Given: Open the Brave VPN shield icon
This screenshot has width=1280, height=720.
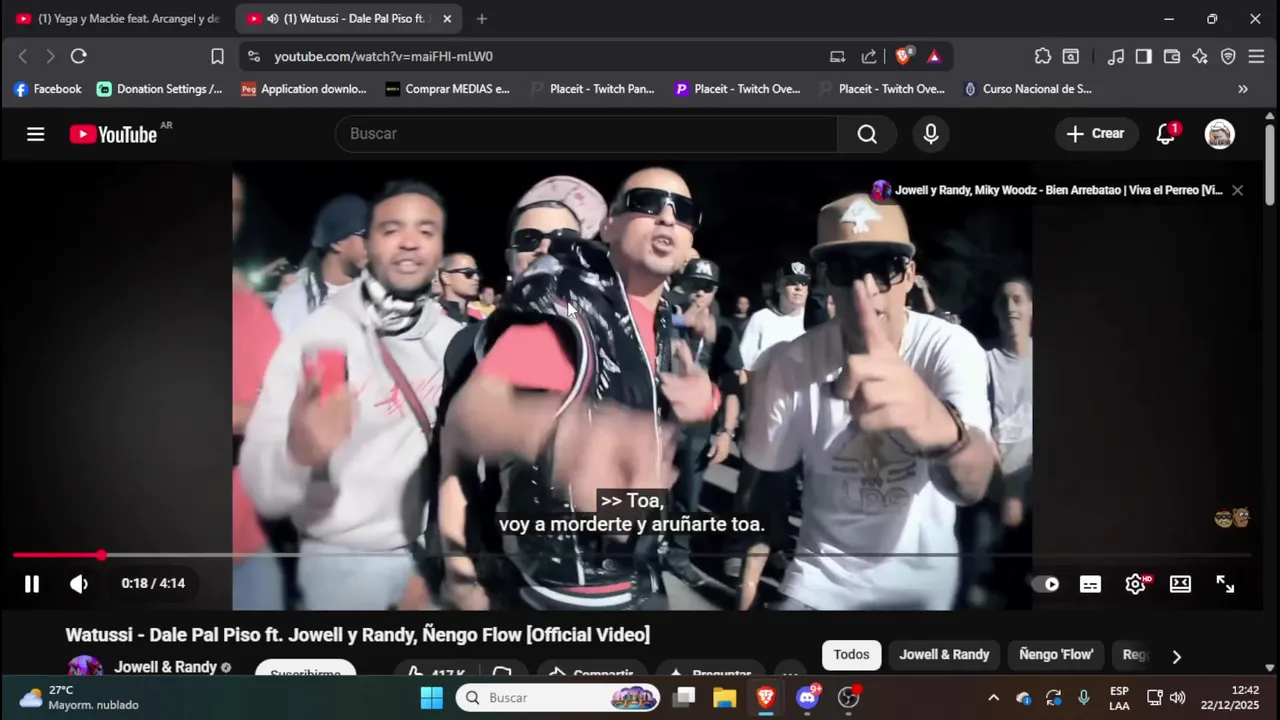Looking at the screenshot, I should point(1228,57).
